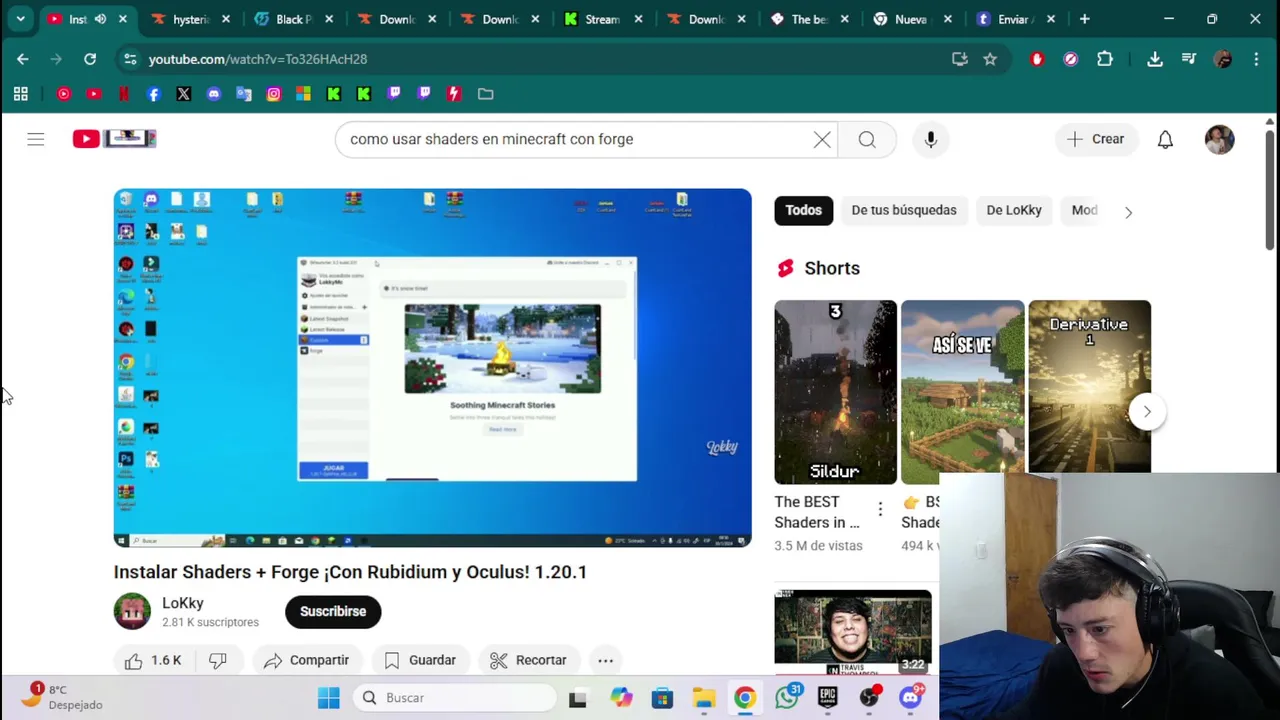1280x720 pixels.
Task: Open the Windows Start menu
Action: (329, 698)
